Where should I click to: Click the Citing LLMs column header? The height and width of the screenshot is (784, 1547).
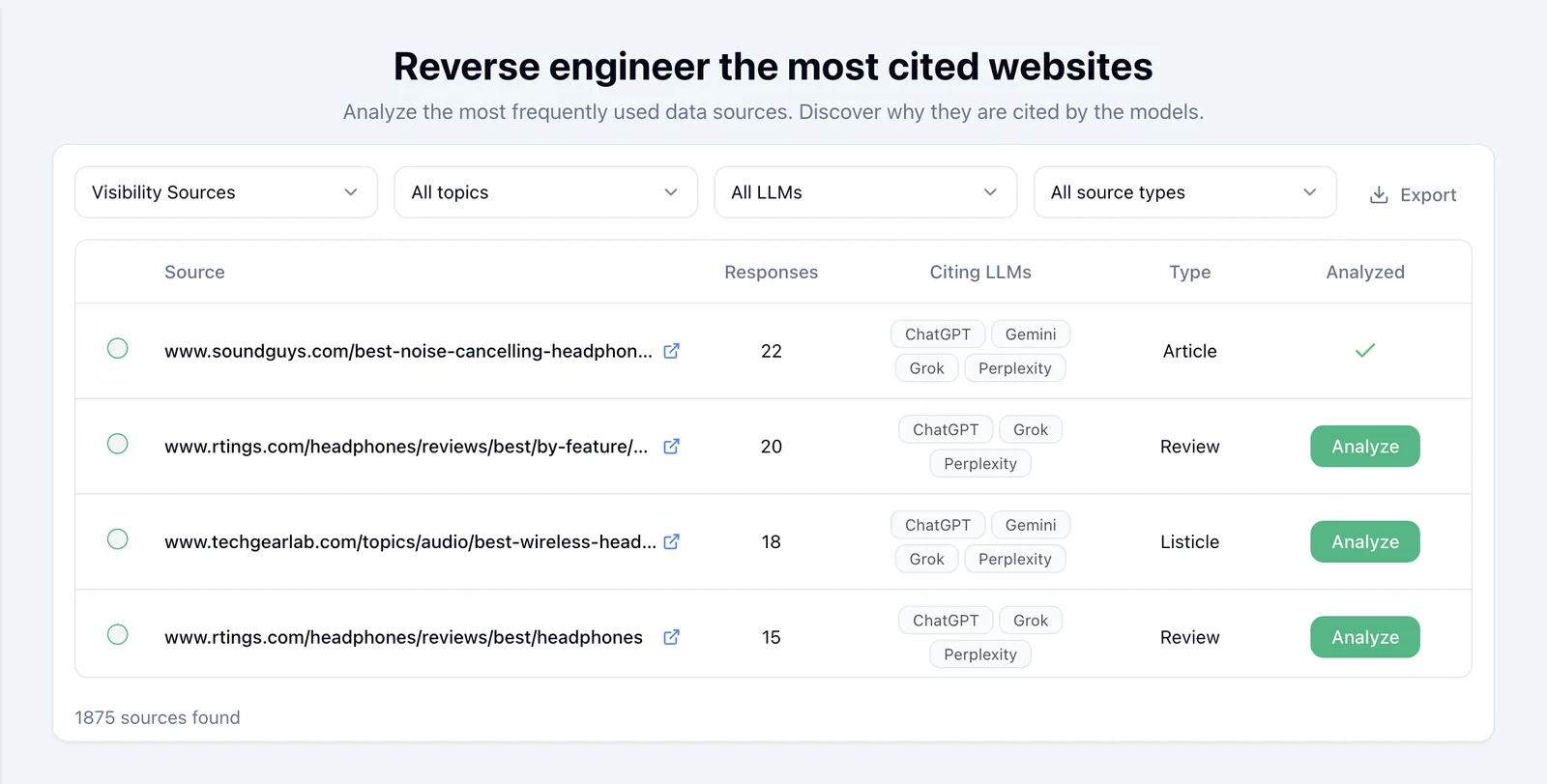980,273
